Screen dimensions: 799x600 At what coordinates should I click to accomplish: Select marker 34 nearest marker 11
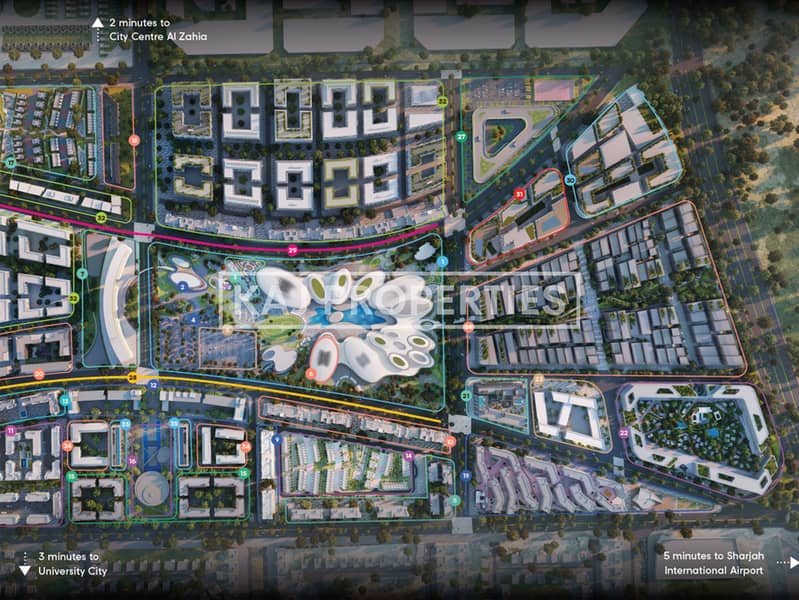pos(67,446)
